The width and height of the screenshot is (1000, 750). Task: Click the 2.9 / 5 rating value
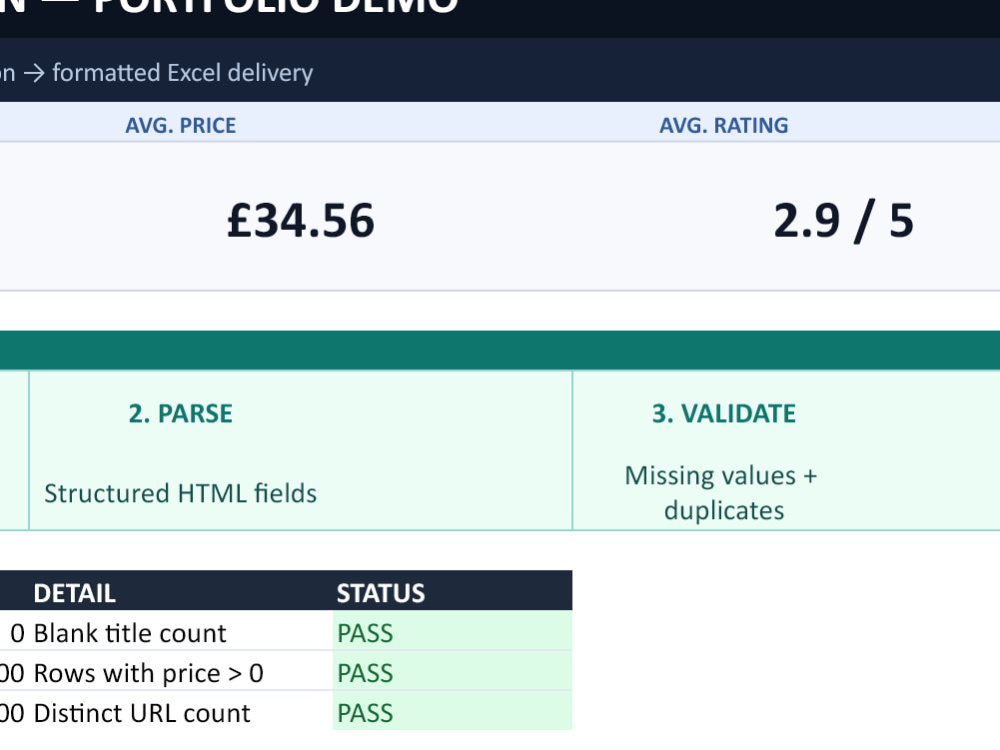843,221
